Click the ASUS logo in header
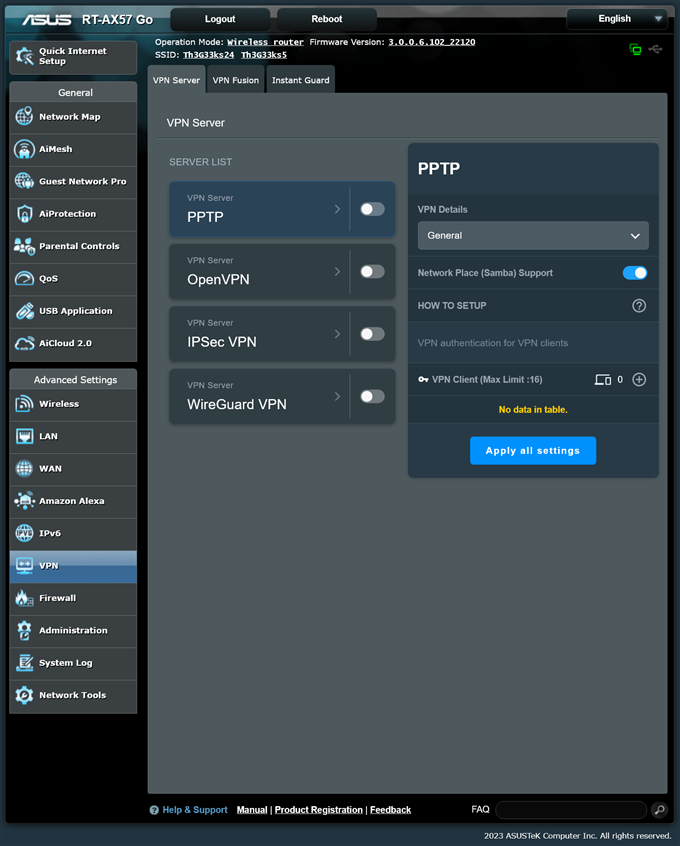 click(47, 19)
